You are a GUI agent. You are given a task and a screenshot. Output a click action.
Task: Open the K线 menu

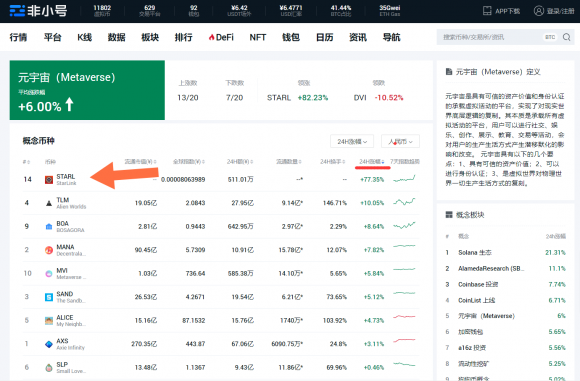click(x=84, y=37)
